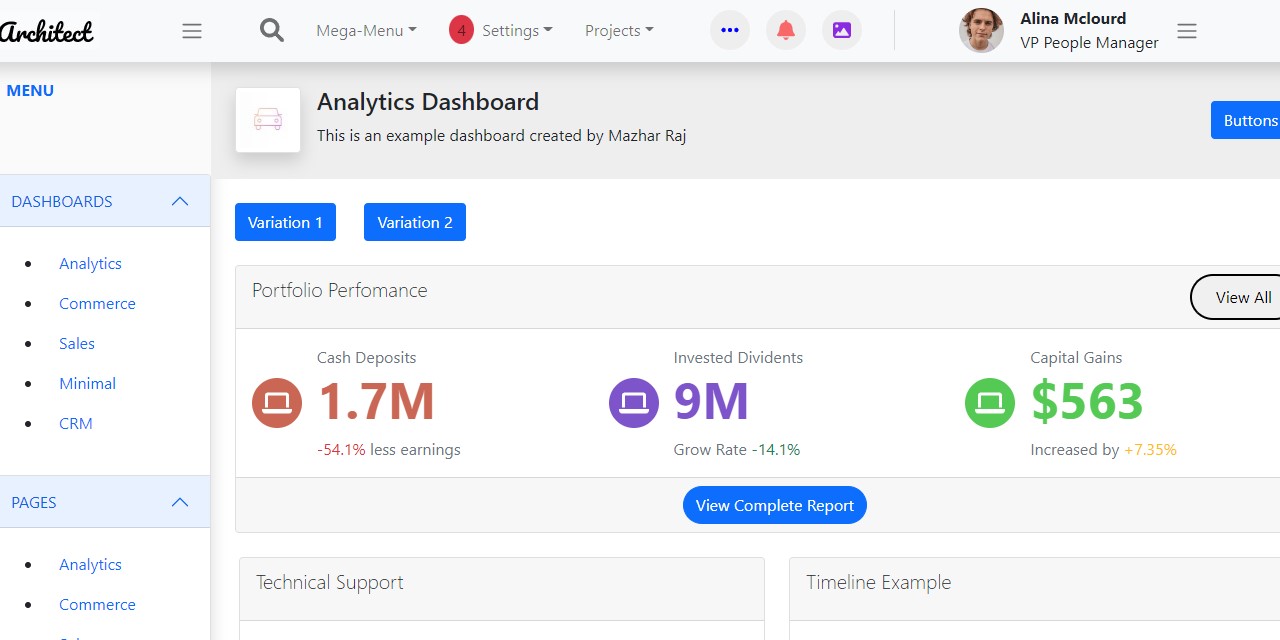Click the Architect logo

pyautogui.click(x=48, y=30)
